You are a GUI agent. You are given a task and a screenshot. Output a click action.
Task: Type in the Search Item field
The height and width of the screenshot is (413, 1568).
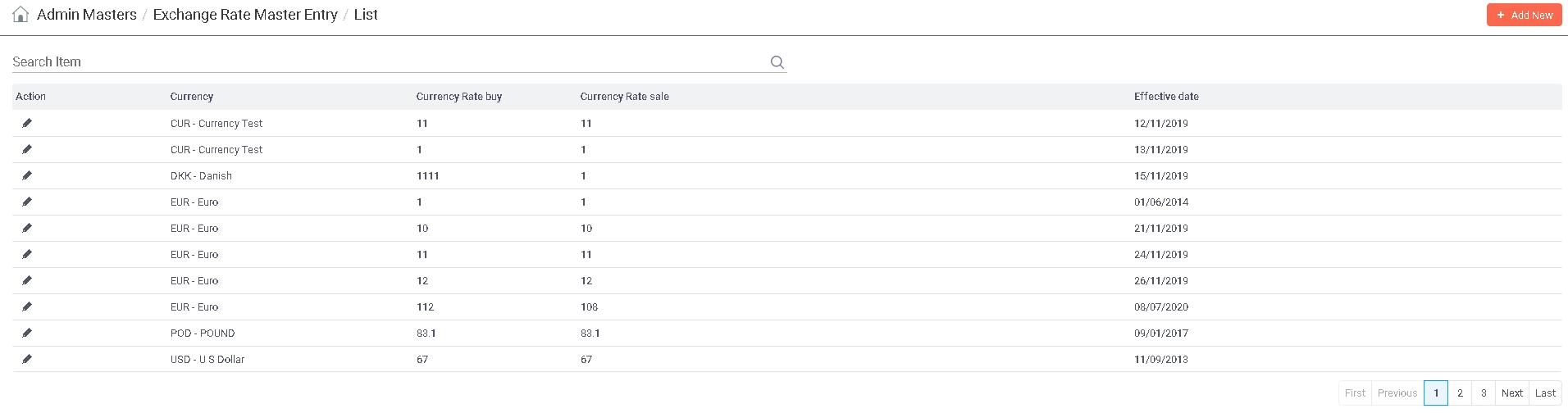click(x=385, y=62)
